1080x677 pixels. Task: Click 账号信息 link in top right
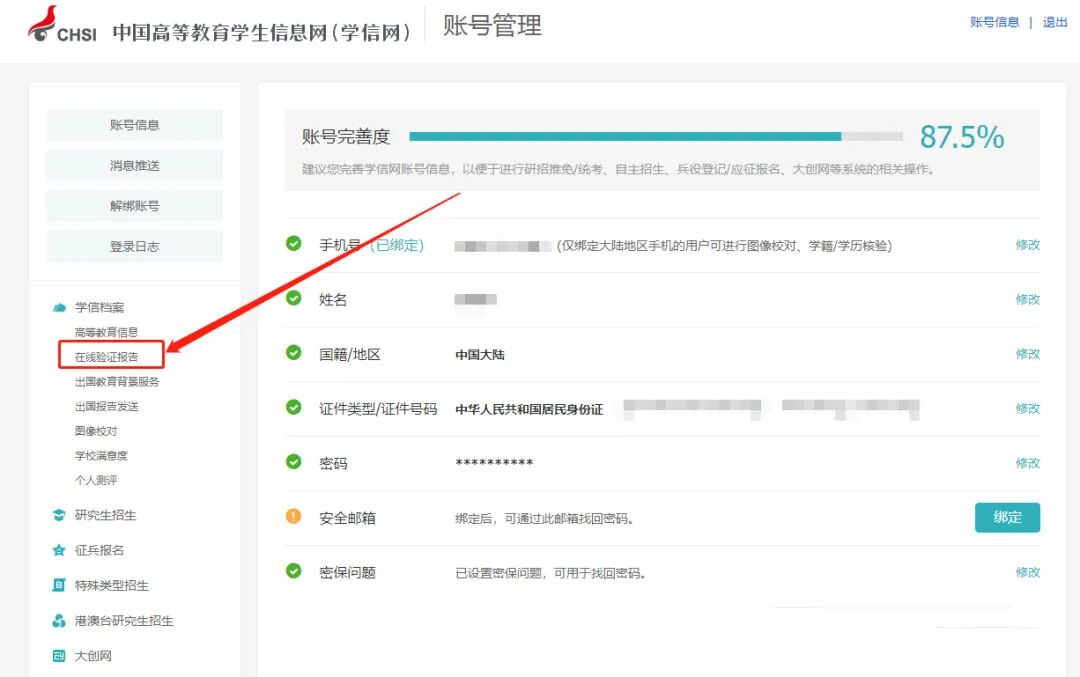click(994, 22)
